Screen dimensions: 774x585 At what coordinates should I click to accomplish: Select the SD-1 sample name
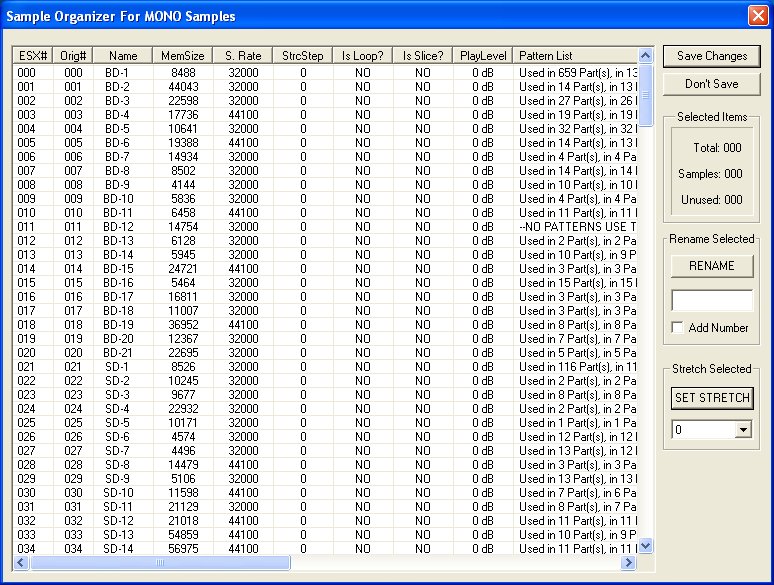117,367
